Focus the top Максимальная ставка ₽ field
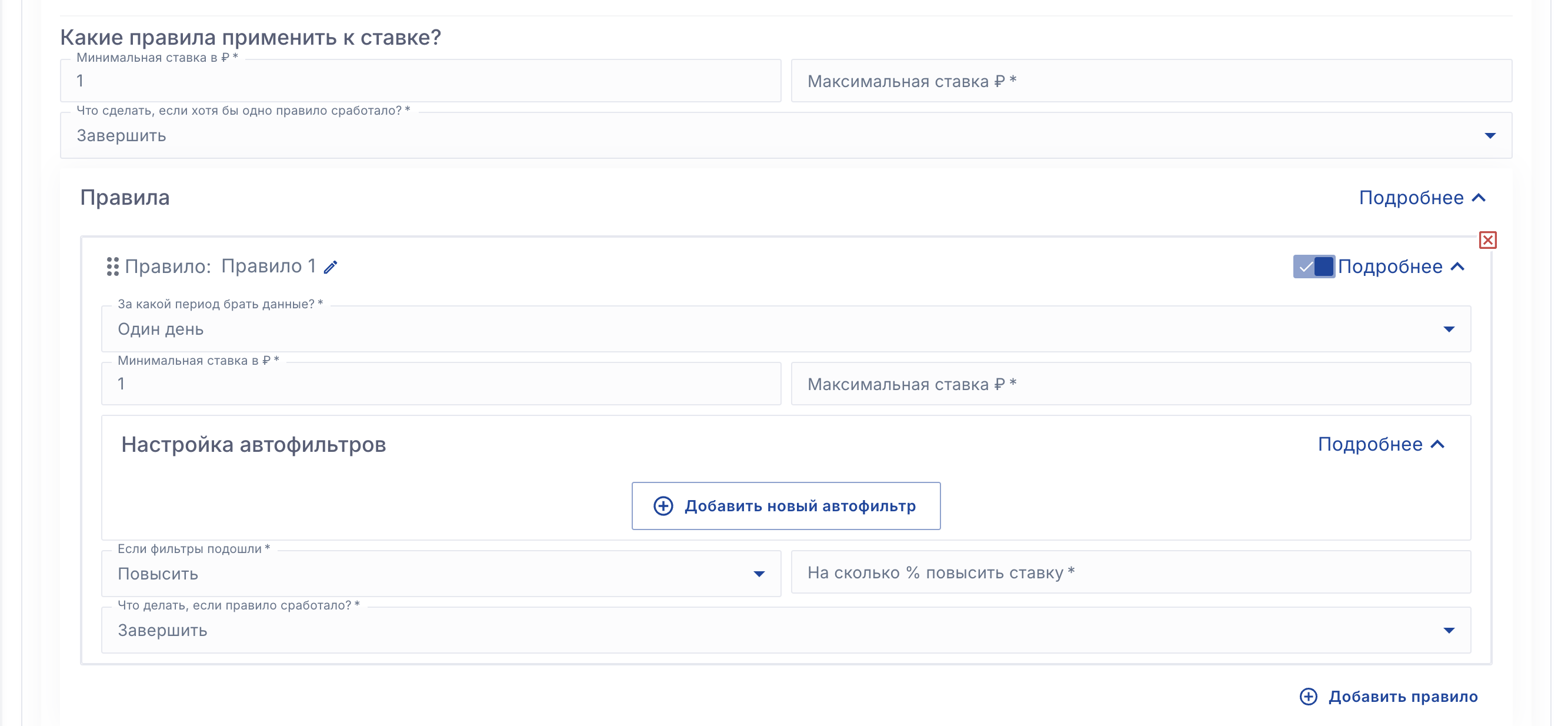This screenshot has height=726, width=1568. tap(1150, 81)
